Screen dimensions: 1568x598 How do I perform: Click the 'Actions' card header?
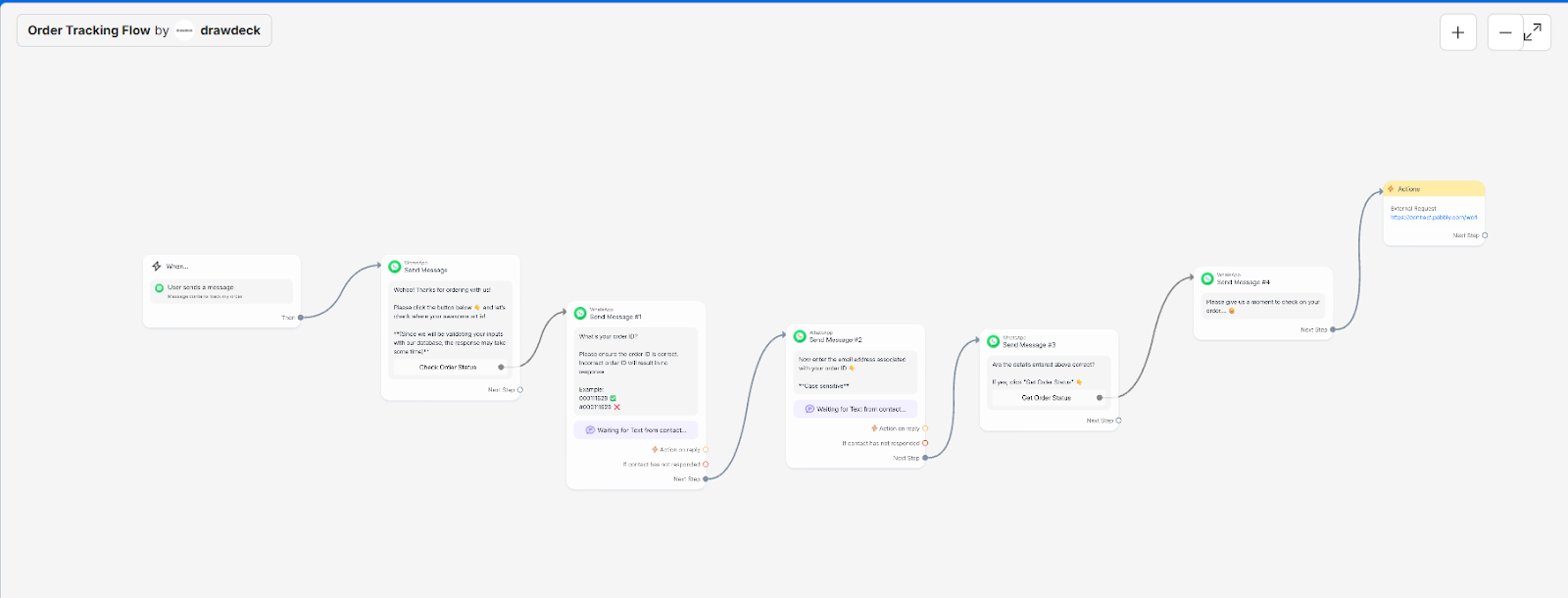click(x=1435, y=188)
